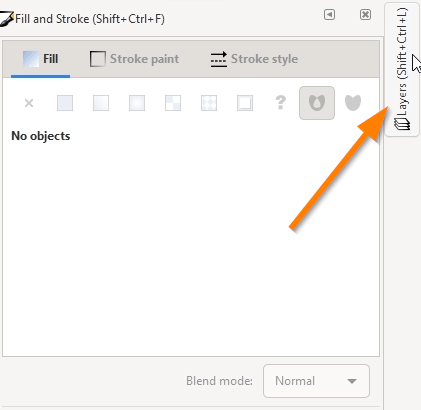
Task: Select the Fill tab
Action: (x=40, y=59)
